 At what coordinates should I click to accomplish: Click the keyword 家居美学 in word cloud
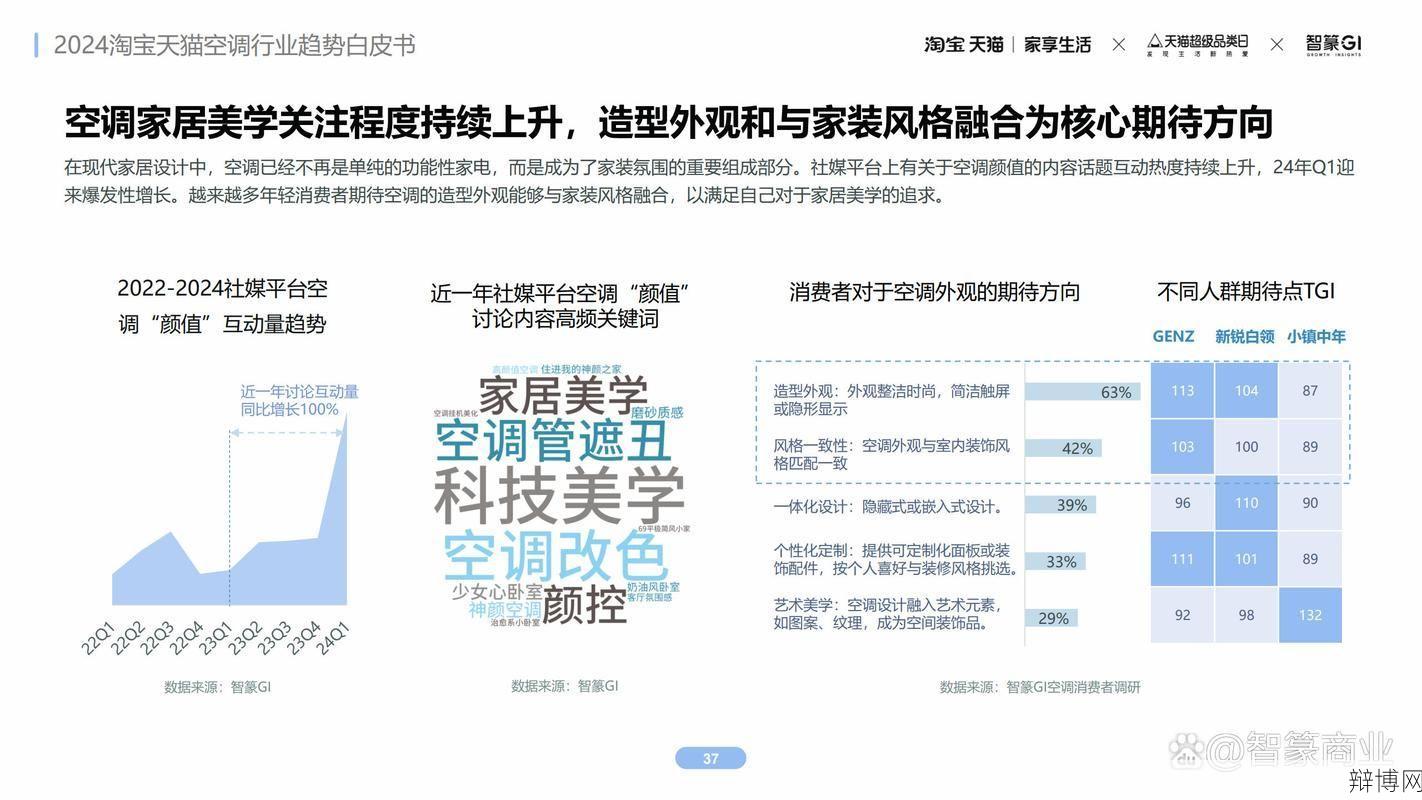(x=563, y=395)
